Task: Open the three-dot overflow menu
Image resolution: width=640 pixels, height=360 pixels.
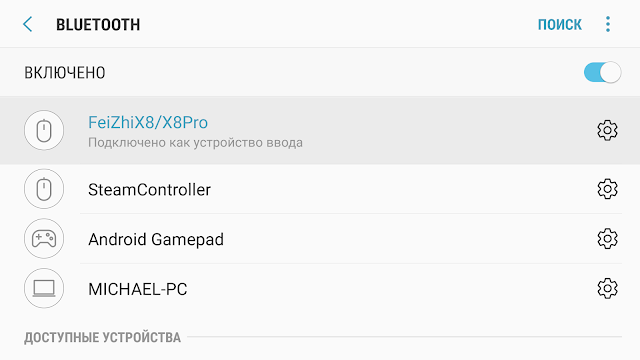Action: coord(608,24)
